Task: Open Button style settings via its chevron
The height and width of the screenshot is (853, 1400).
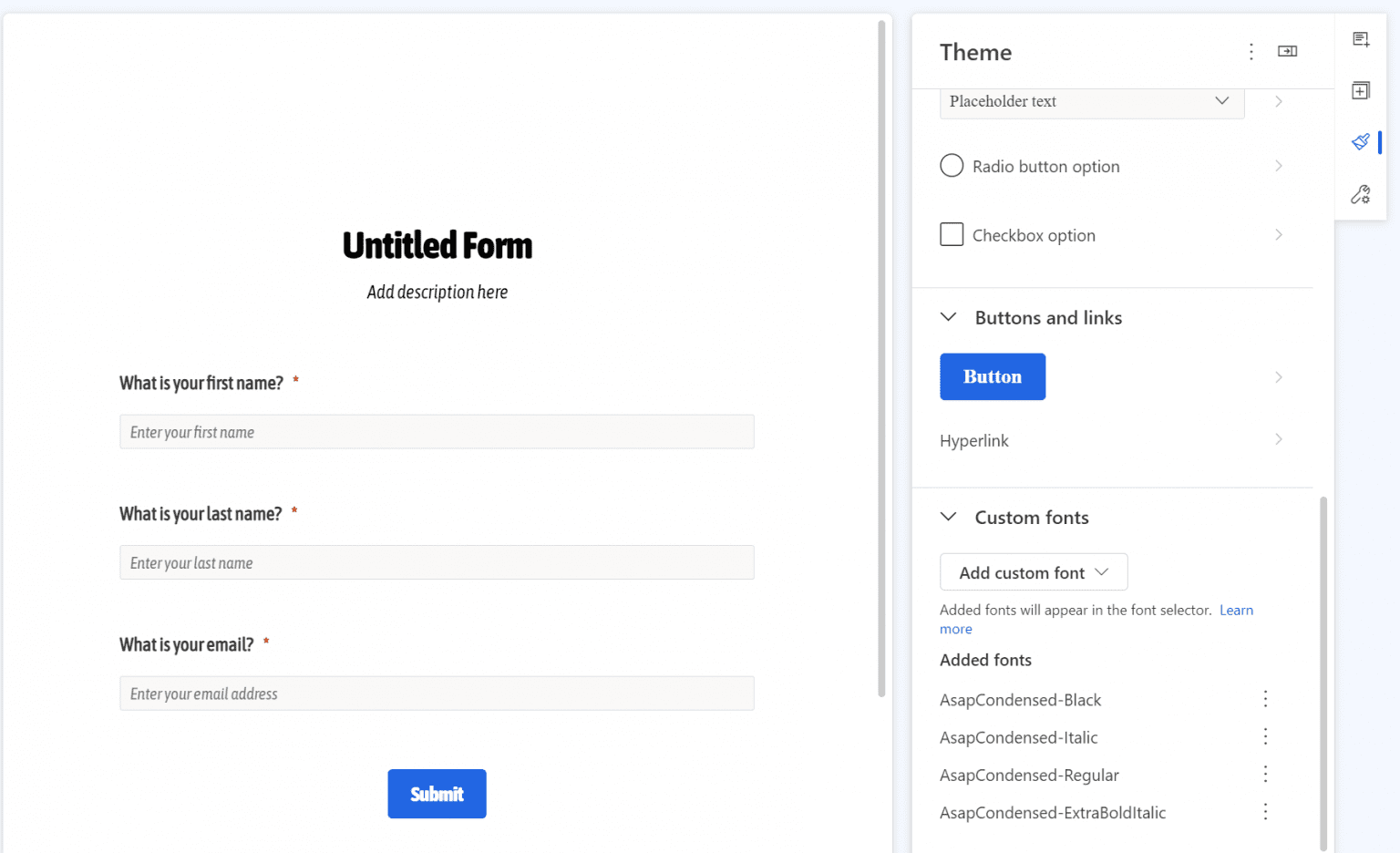Action: click(1278, 376)
